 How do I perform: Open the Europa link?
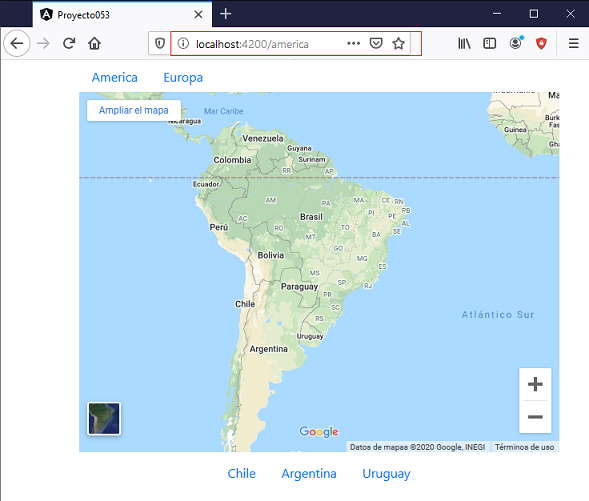click(183, 78)
